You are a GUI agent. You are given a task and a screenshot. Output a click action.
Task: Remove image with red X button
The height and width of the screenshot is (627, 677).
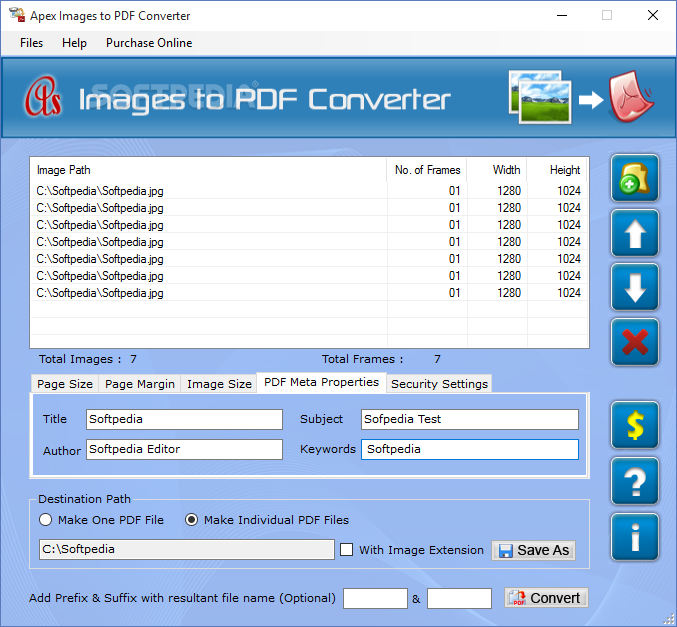635,342
